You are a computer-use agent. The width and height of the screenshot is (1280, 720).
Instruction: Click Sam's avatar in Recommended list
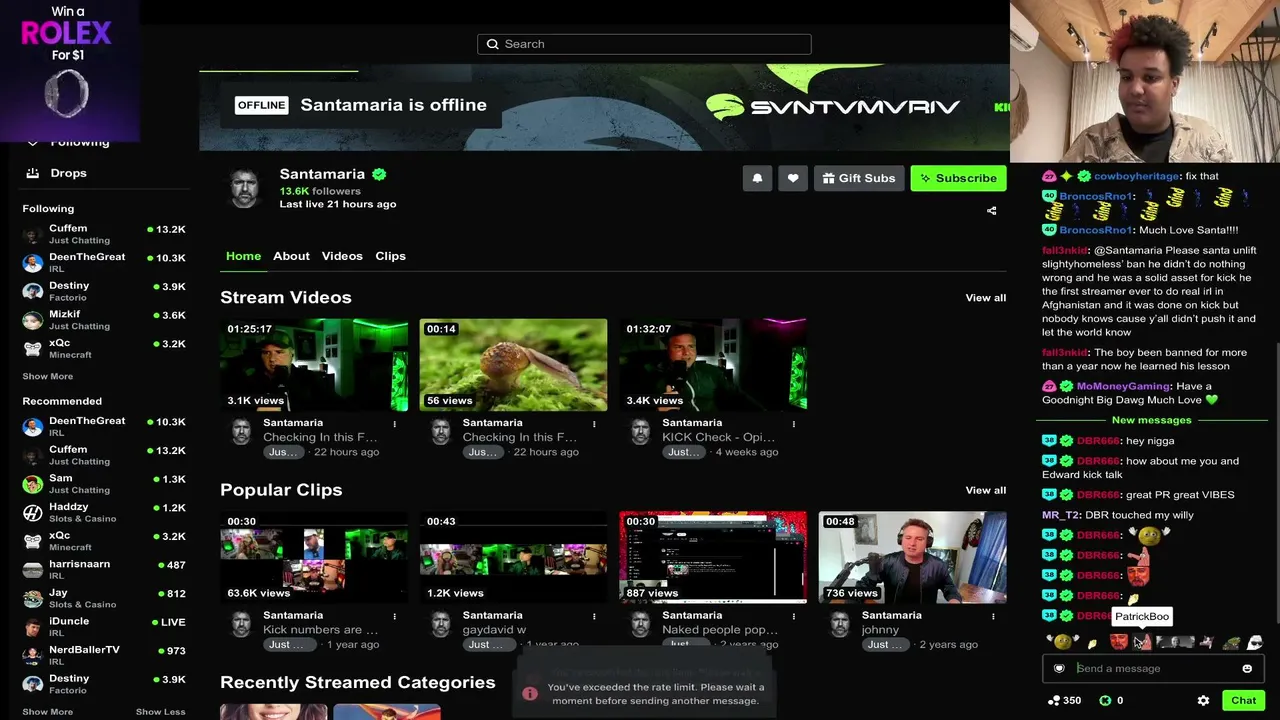[x=32, y=484]
